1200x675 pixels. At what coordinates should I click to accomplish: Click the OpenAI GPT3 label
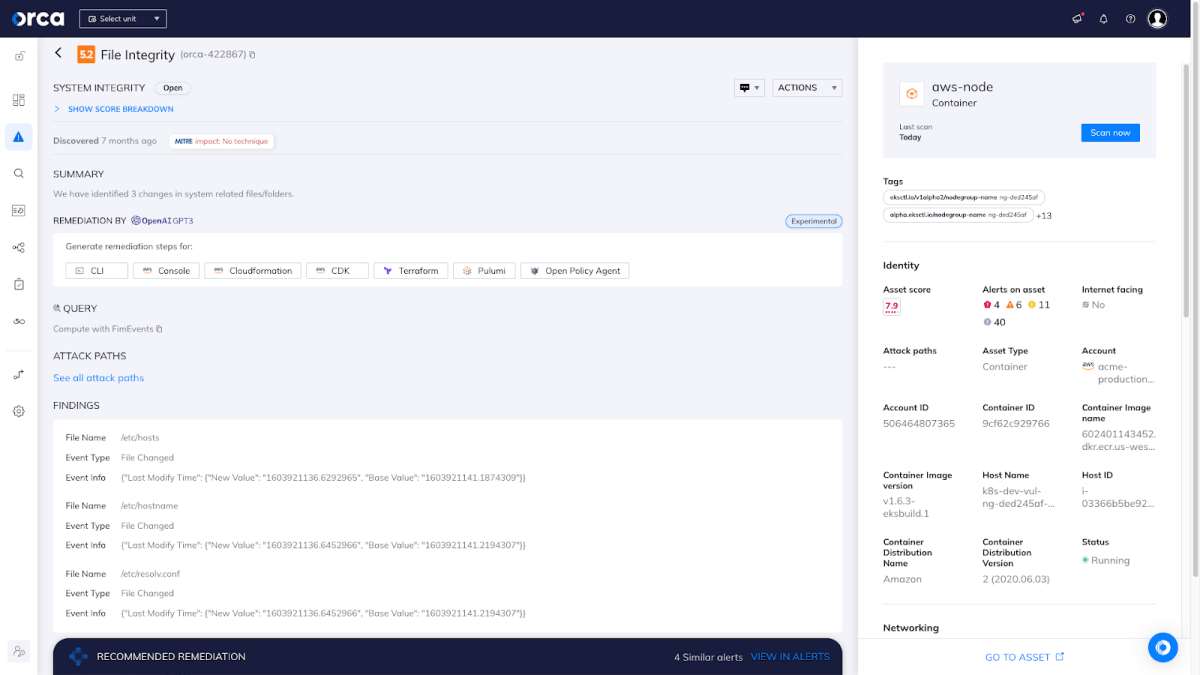click(x=162, y=221)
